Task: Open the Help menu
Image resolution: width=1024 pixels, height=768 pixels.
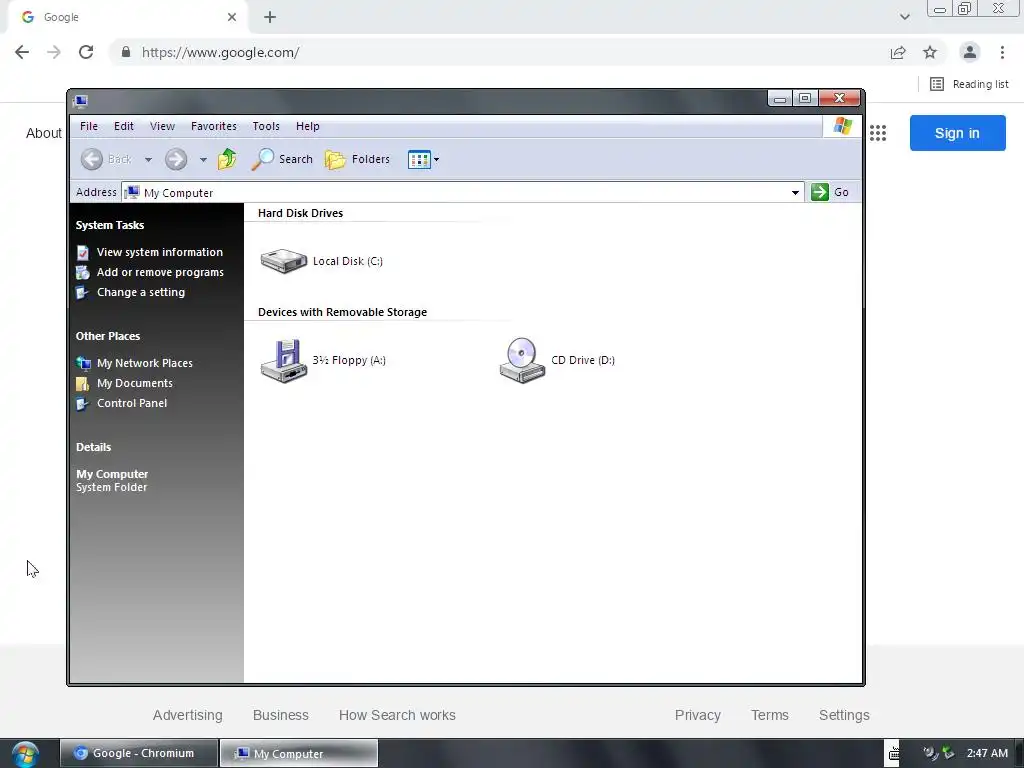Action: coord(308,126)
